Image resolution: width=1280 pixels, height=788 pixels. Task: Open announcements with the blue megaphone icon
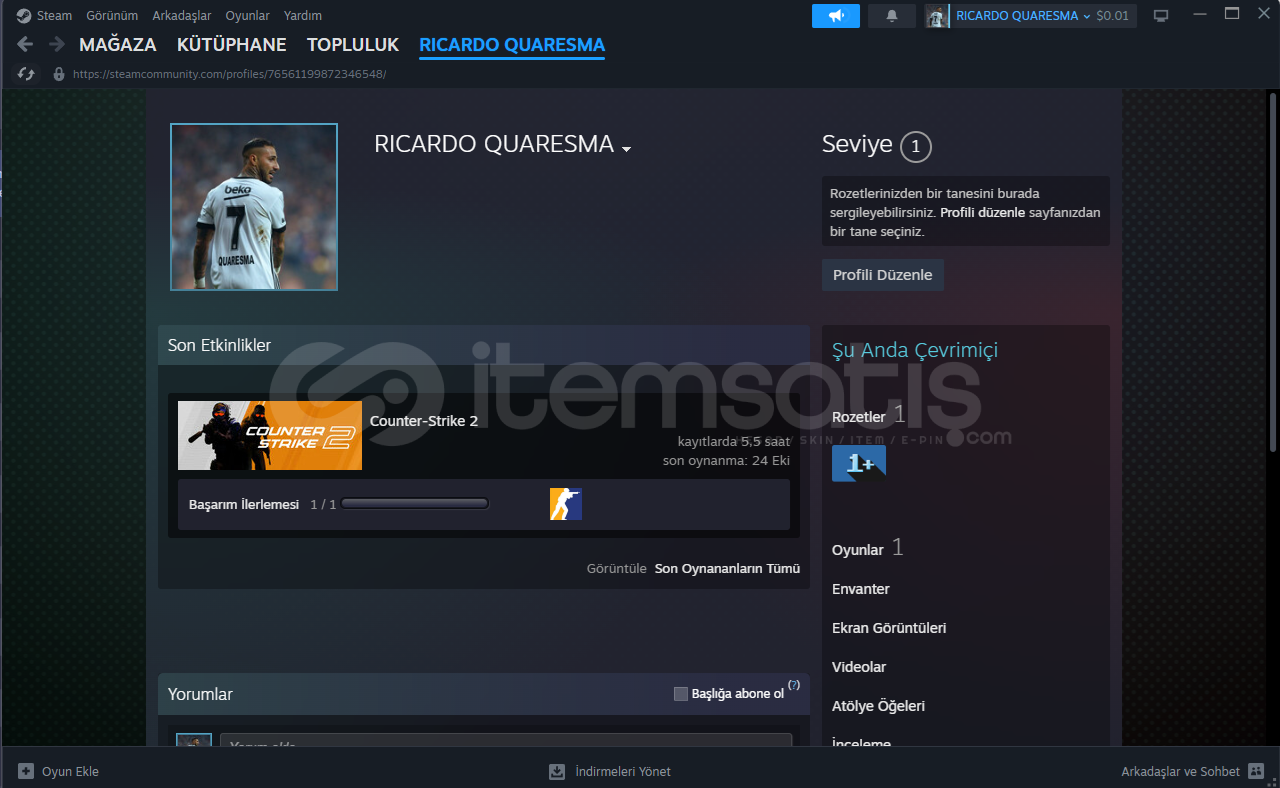point(836,16)
